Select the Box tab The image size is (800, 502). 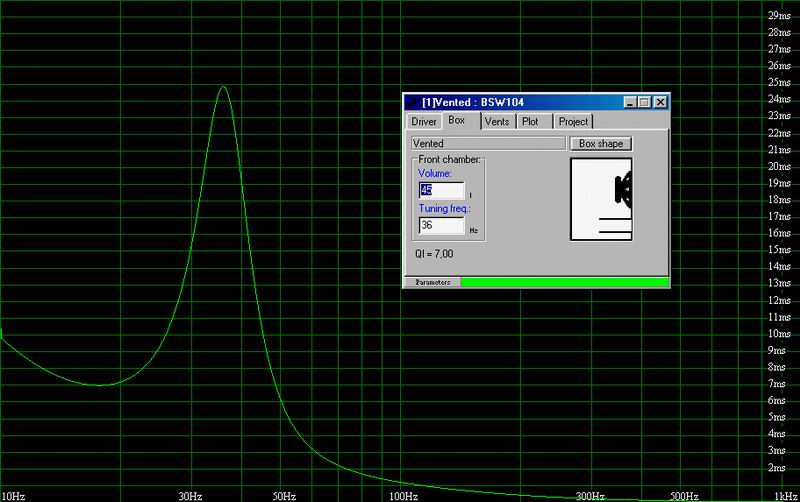(x=457, y=121)
